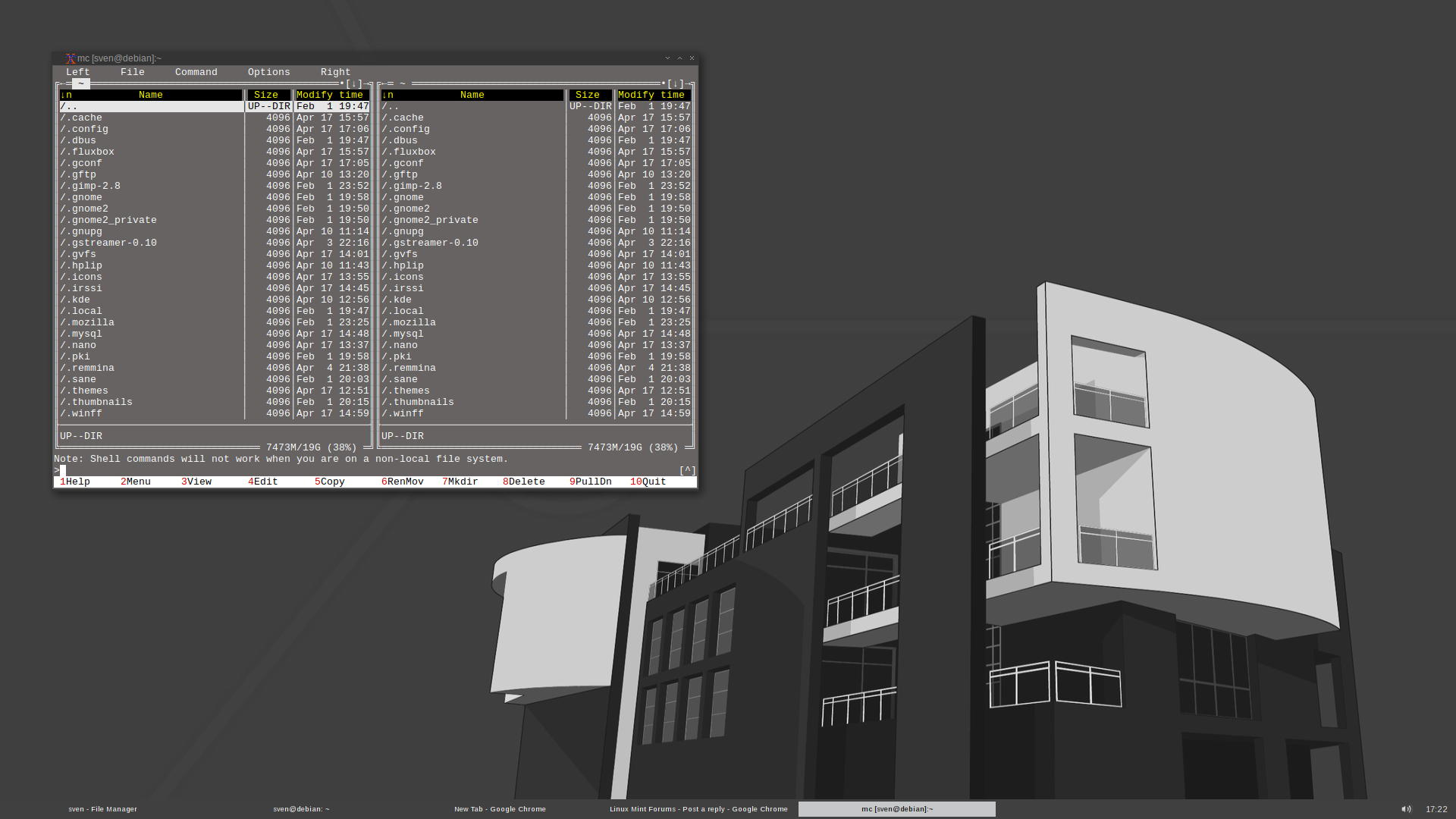Image resolution: width=1456 pixels, height=819 pixels.
Task: Select /.gvfs in the right panel
Action: 536,254
